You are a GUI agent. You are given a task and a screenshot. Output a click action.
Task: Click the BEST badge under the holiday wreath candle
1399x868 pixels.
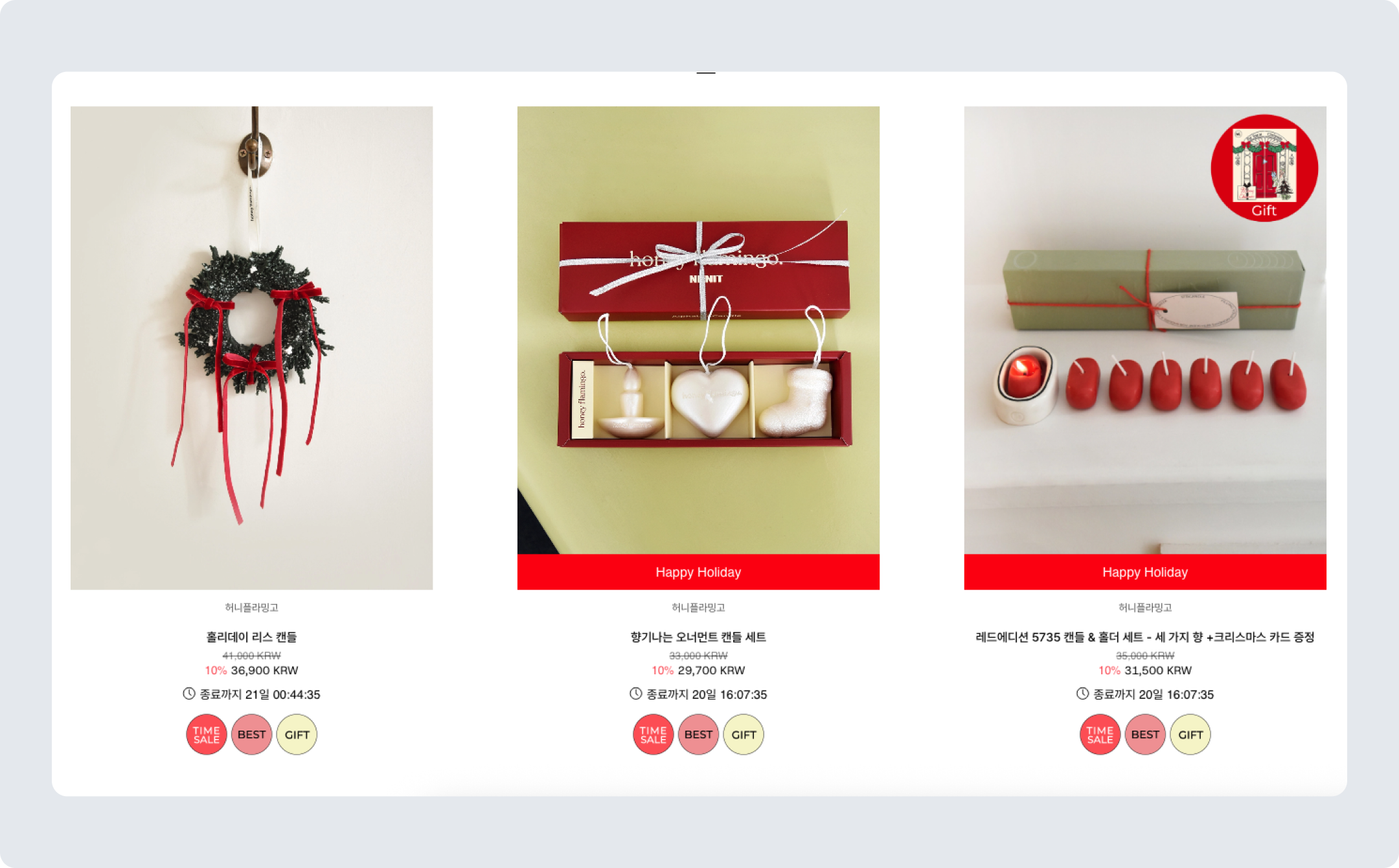251,735
